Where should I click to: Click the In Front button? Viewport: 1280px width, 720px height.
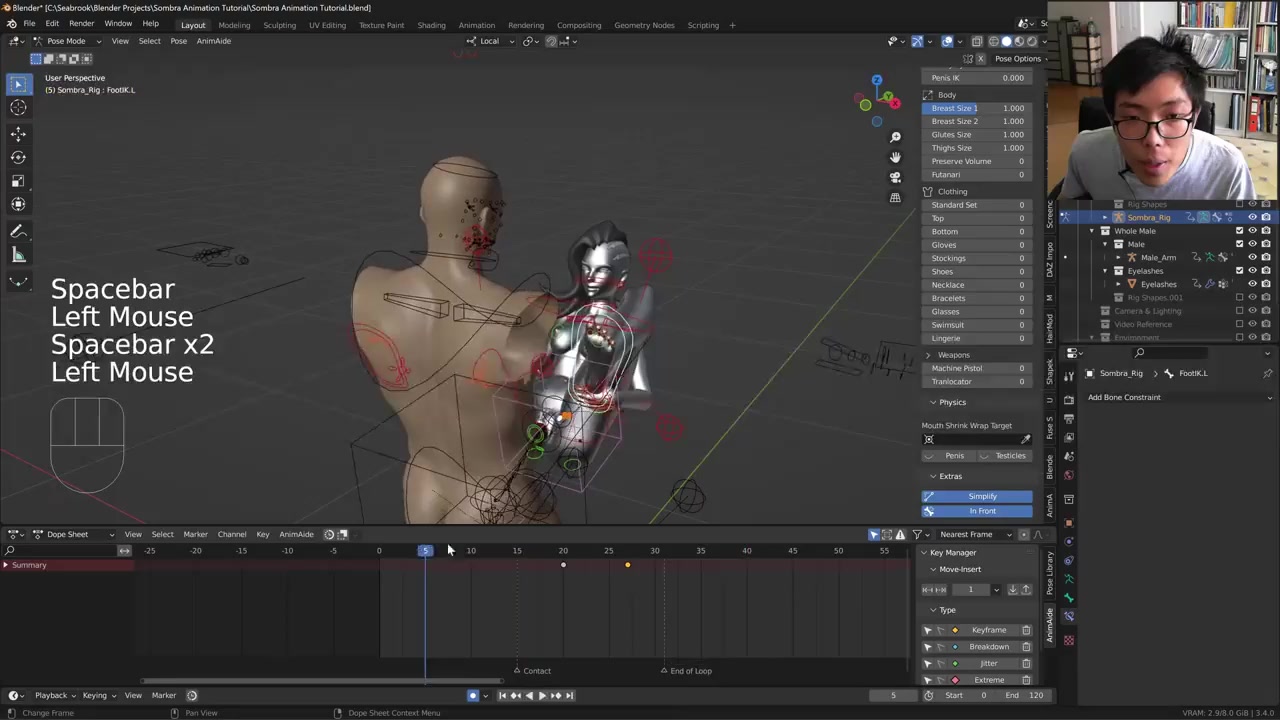(x=981, y=511)
